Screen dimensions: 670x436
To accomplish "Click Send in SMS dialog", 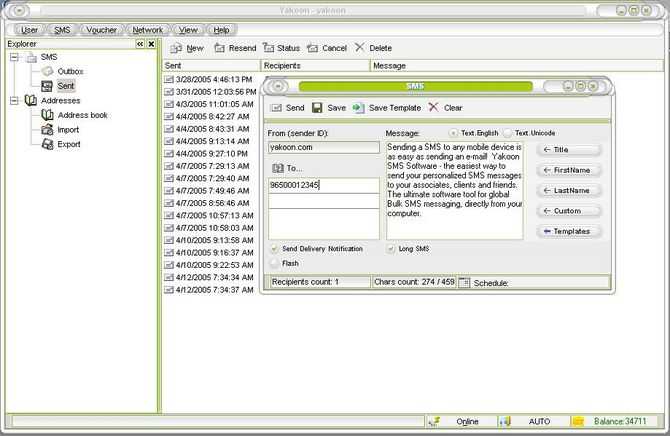I will 288,108.
